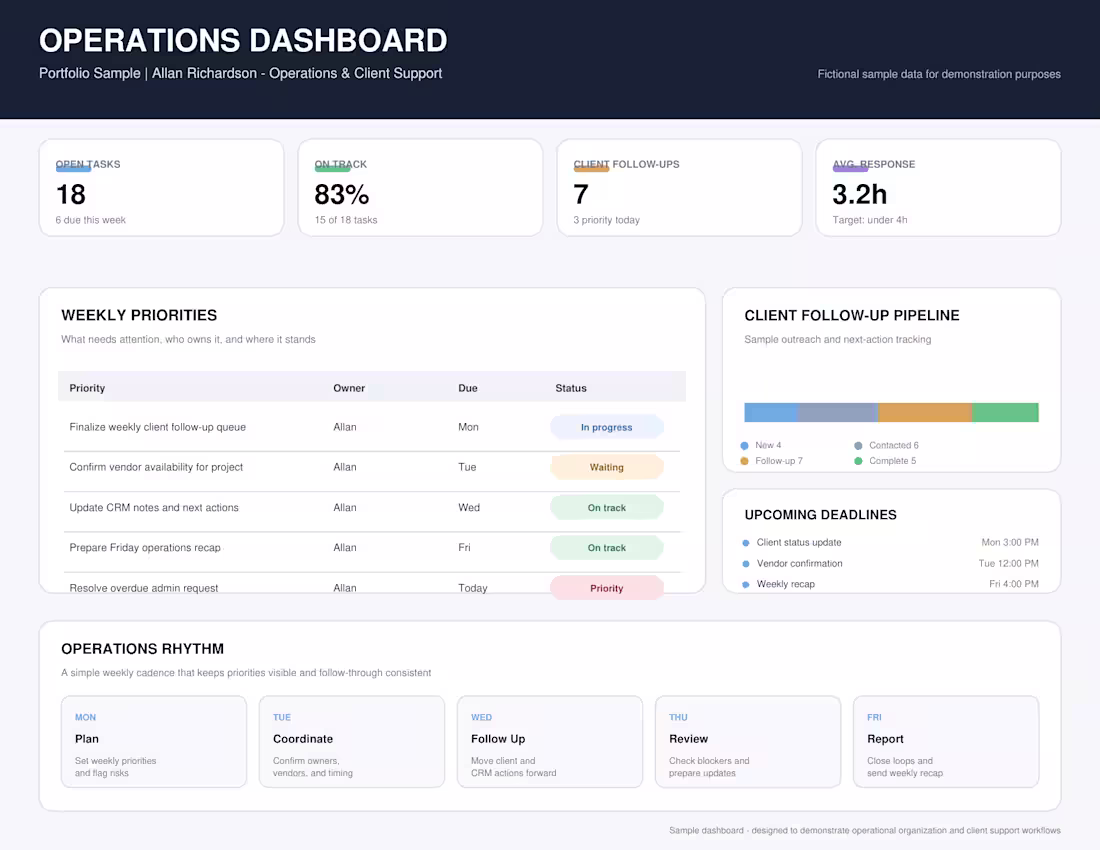Click the 'Today' due cell
1100x850 pixels.
(x=473, y=588)
